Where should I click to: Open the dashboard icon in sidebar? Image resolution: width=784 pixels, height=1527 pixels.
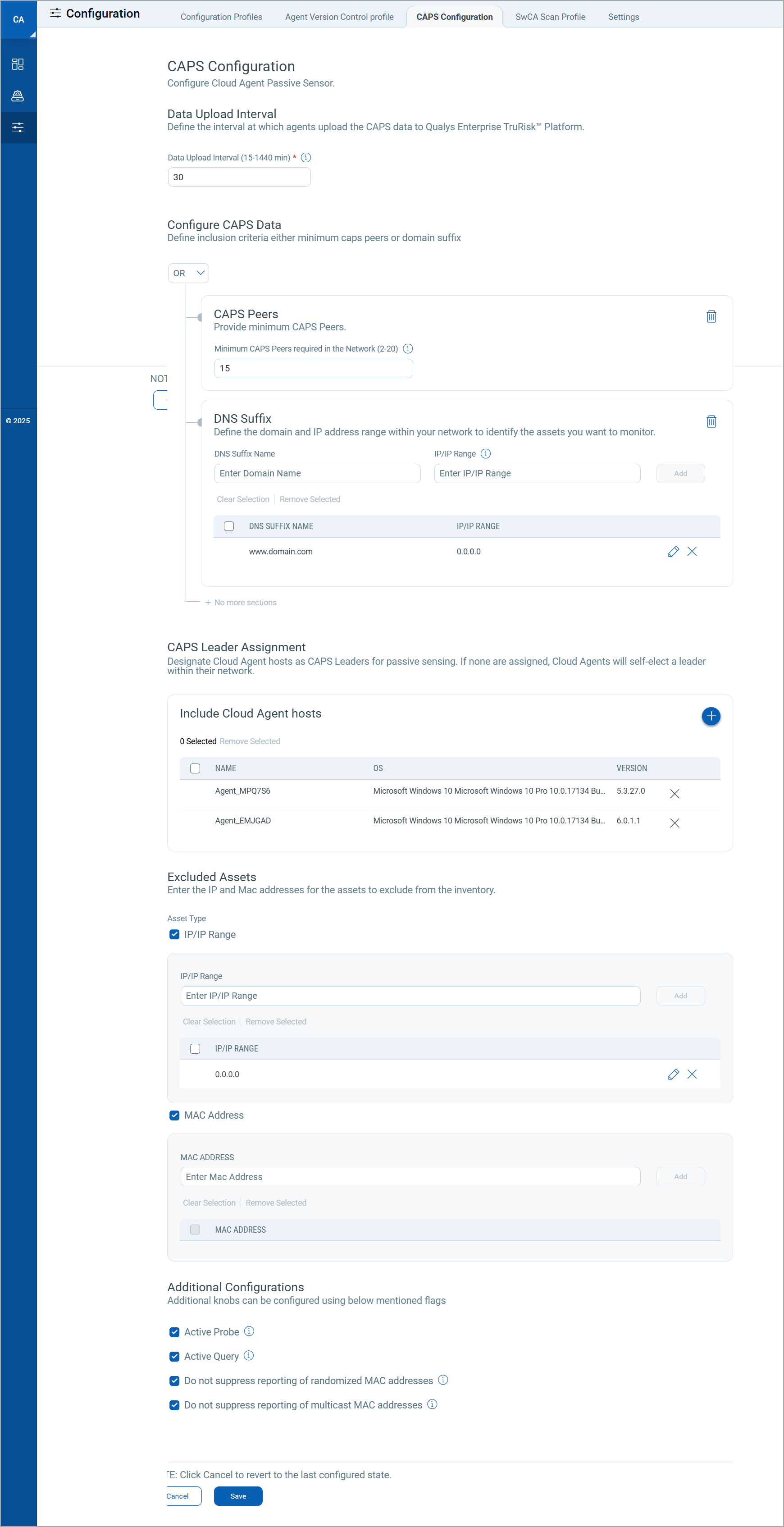18,64
